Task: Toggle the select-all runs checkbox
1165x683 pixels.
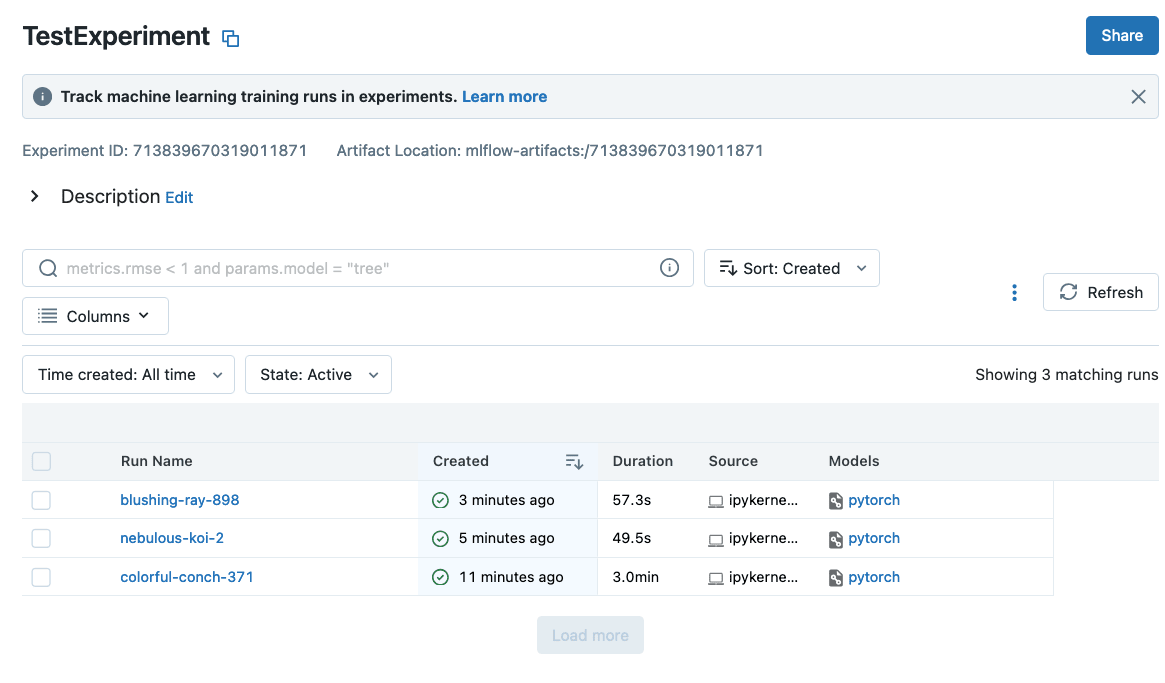Action: point(42,462)
